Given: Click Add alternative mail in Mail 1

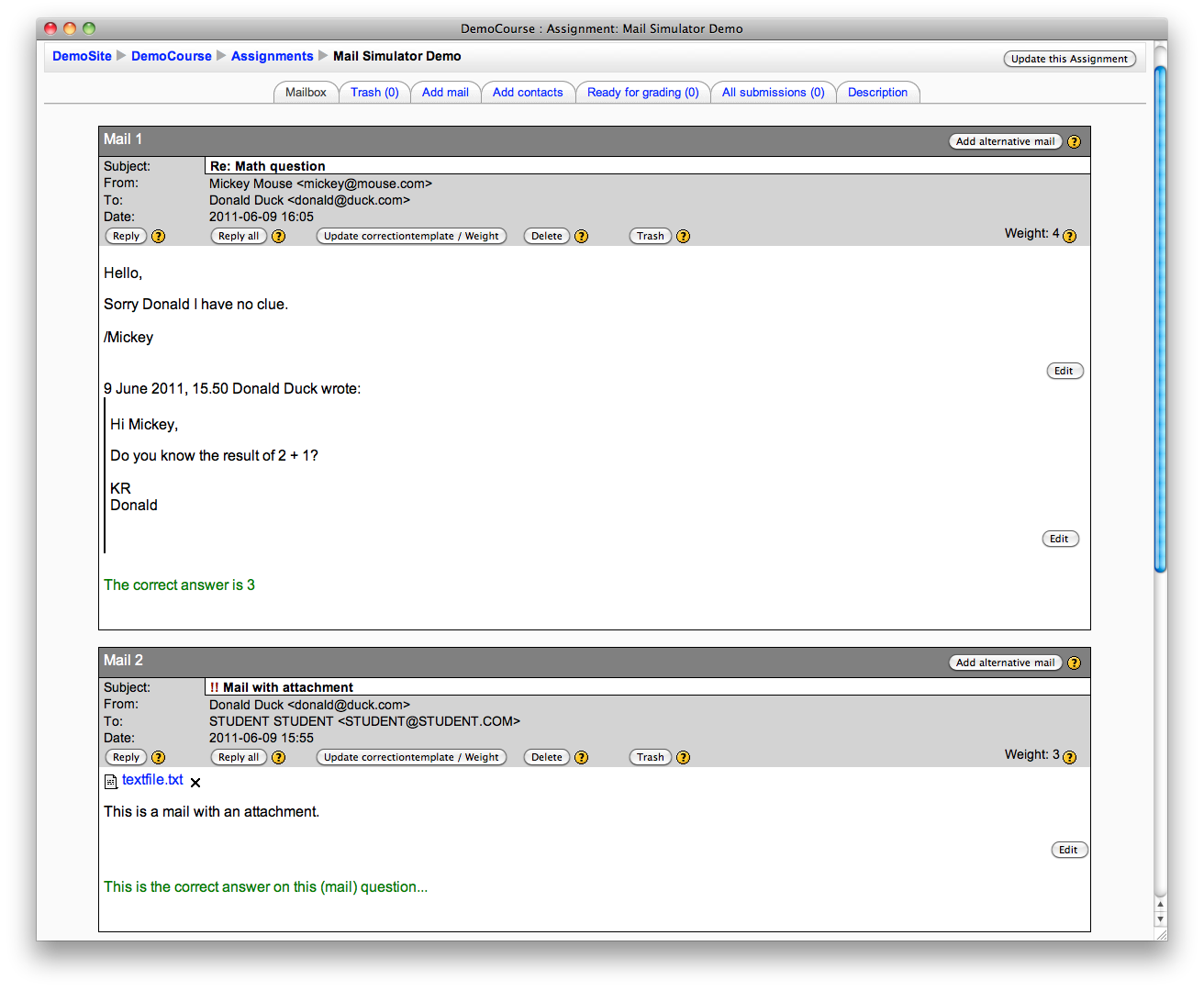Looking at the screenshot, I should pyautogui.click(x=1005, y=142).
